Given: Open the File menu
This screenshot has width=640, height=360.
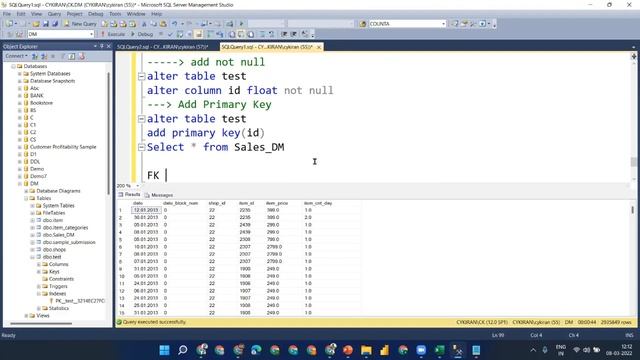Looking at the screenshot, I should (x=7, y=14).
